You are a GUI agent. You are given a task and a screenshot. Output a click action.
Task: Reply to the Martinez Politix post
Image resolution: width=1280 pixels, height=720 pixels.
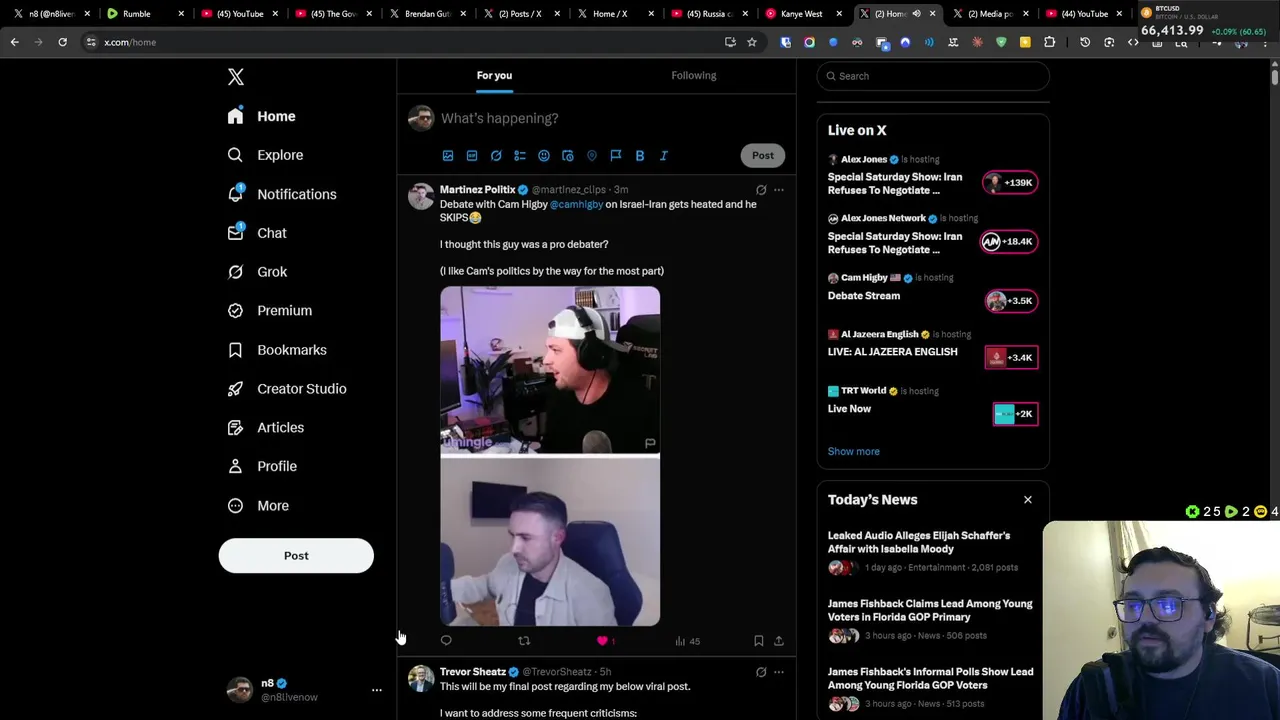click(446, 641)
